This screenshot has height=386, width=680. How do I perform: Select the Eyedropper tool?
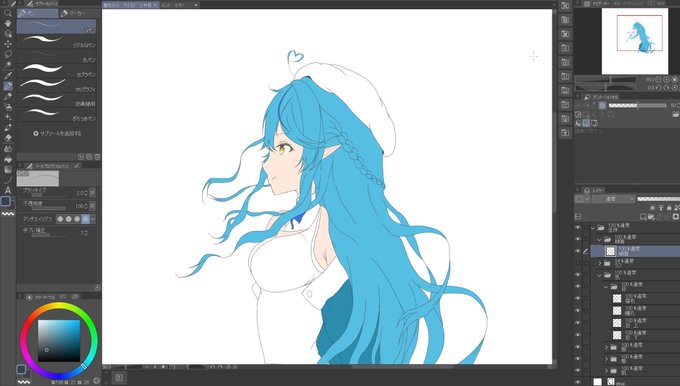[8, 75]
